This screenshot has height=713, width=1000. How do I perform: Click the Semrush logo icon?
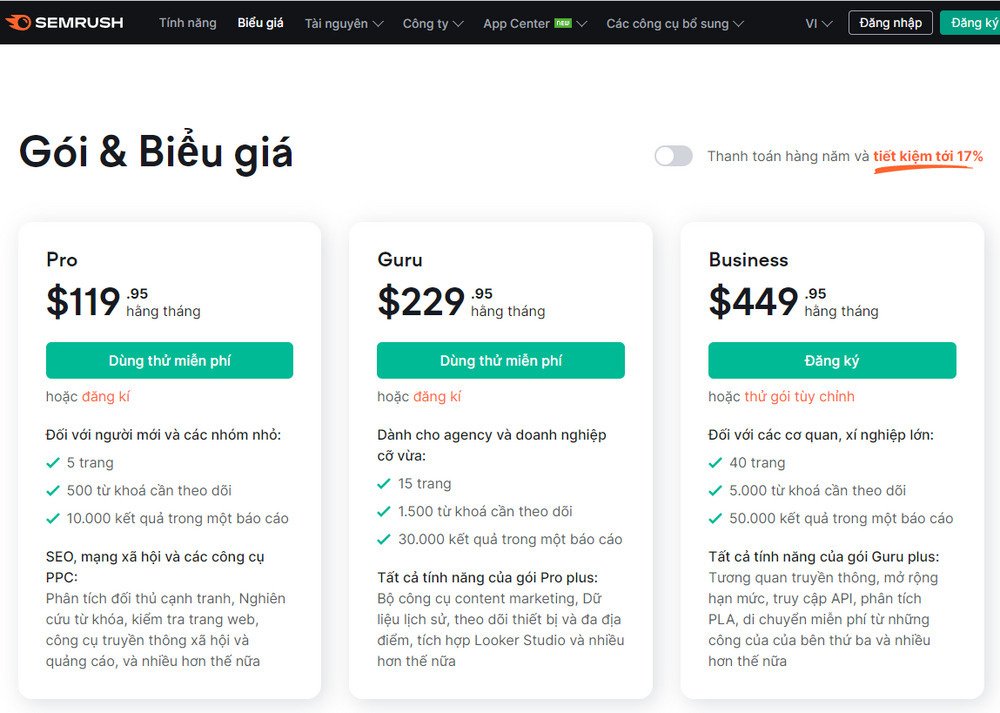click(17, 21)
